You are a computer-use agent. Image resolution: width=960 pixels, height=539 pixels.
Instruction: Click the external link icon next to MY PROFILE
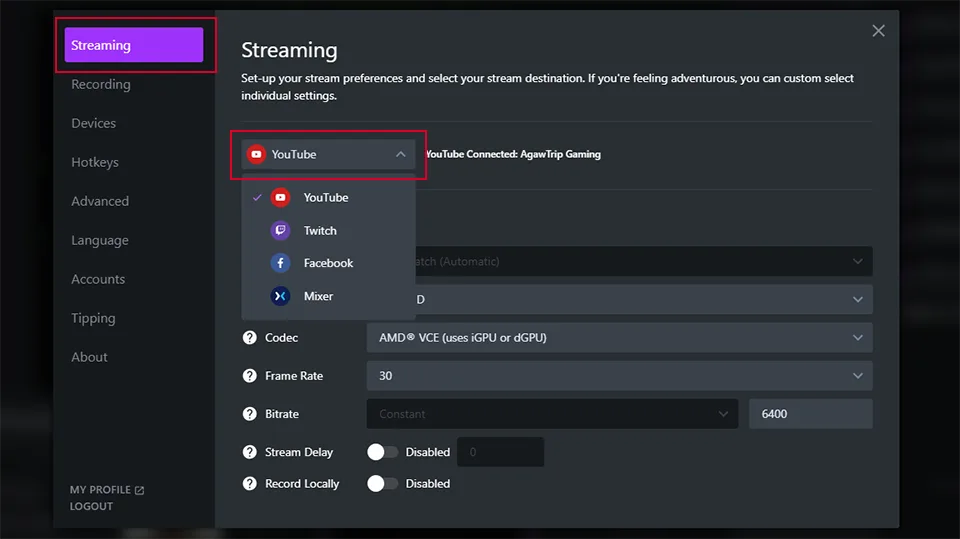coord(139,490)
